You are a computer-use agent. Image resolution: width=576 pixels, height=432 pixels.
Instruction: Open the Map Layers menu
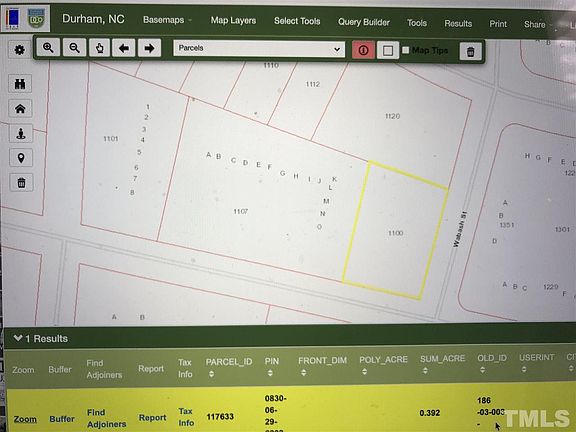pos(233,20)
